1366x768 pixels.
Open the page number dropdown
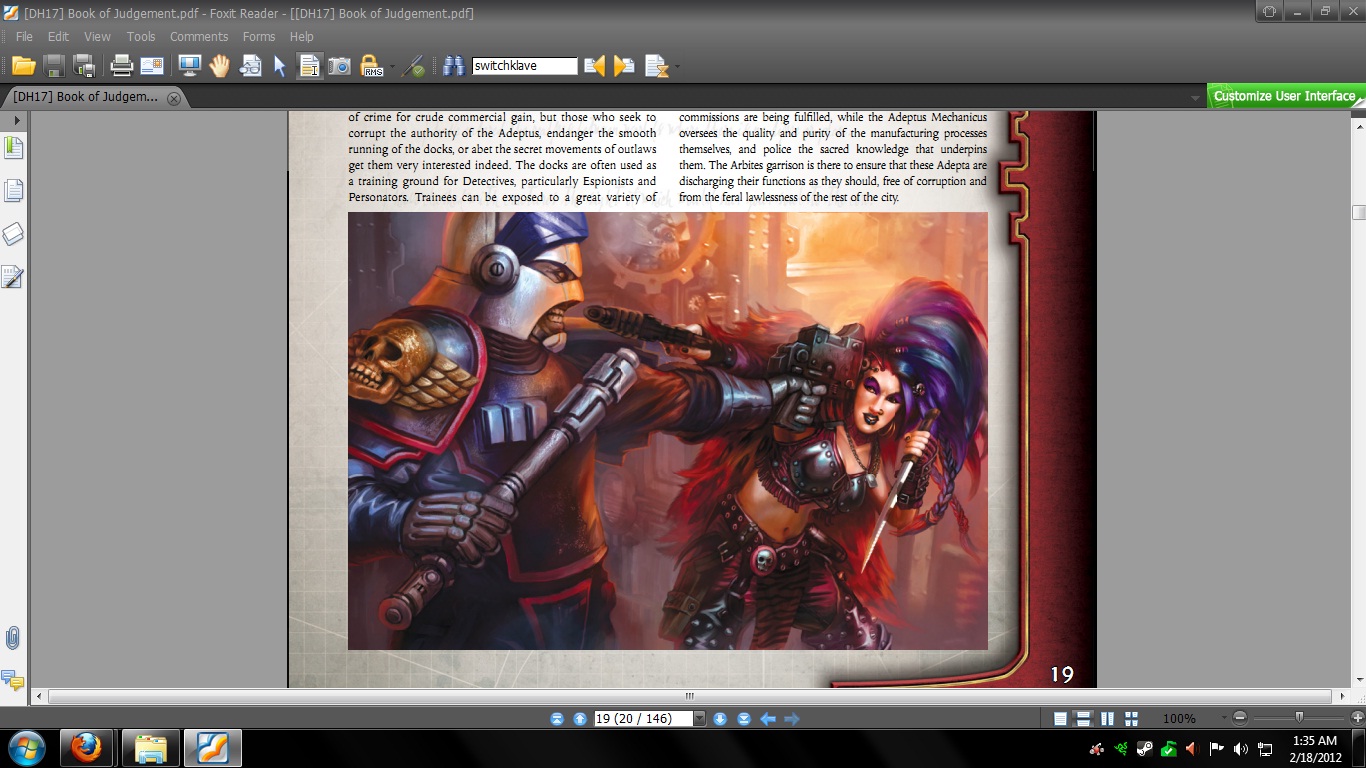[x=700, y=718]
